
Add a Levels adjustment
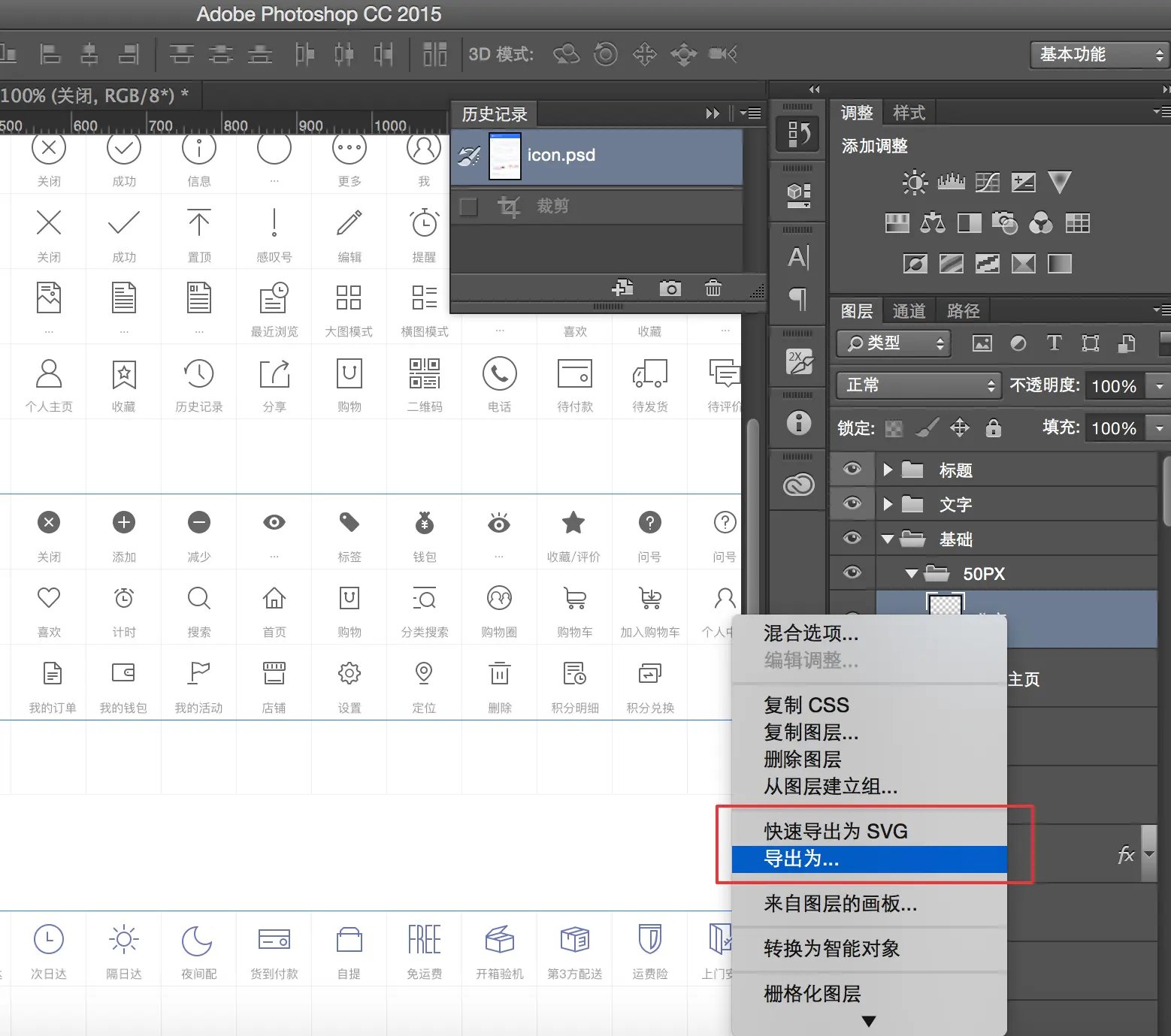pyautogui.click(x=951, y=183)
